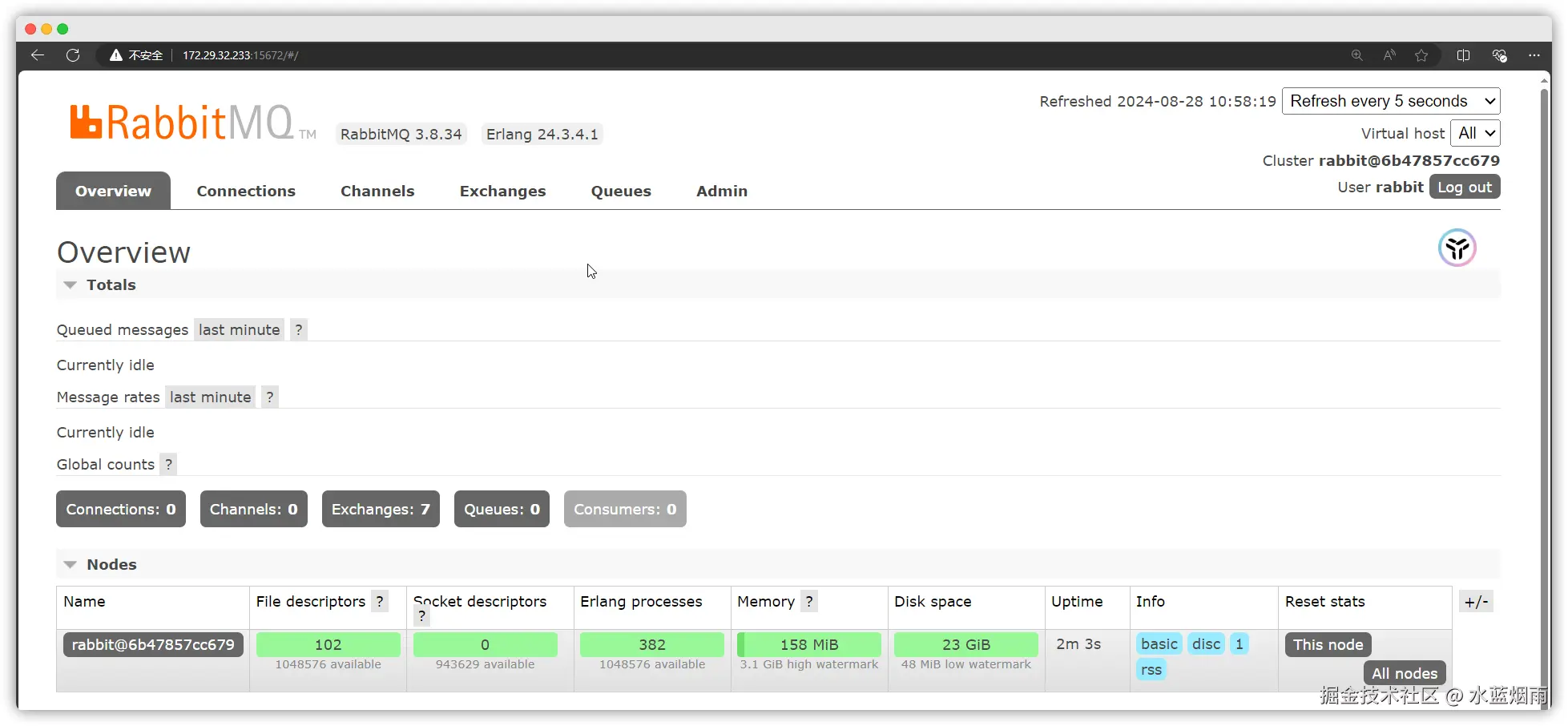This screenshot has width=1568, height=726.
Task: Open help for Socket descriptors column
Action: click(421, 616)
